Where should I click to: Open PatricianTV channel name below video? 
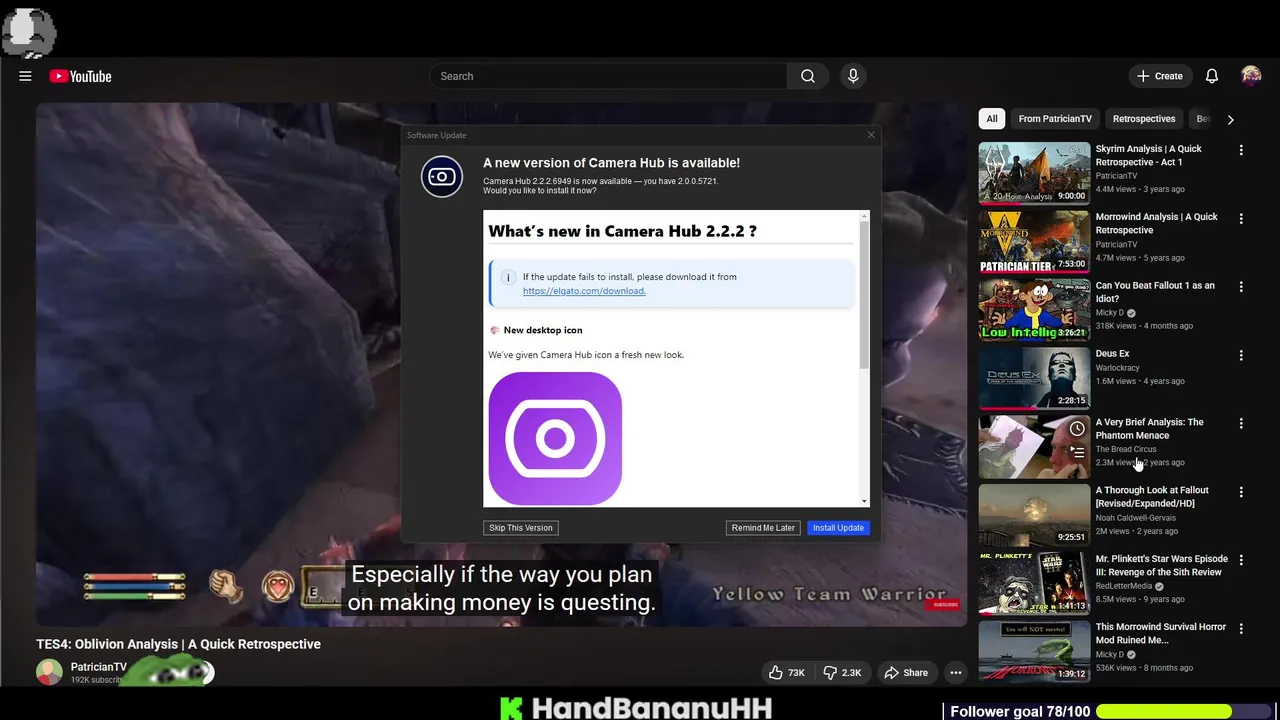coord(99,667)
